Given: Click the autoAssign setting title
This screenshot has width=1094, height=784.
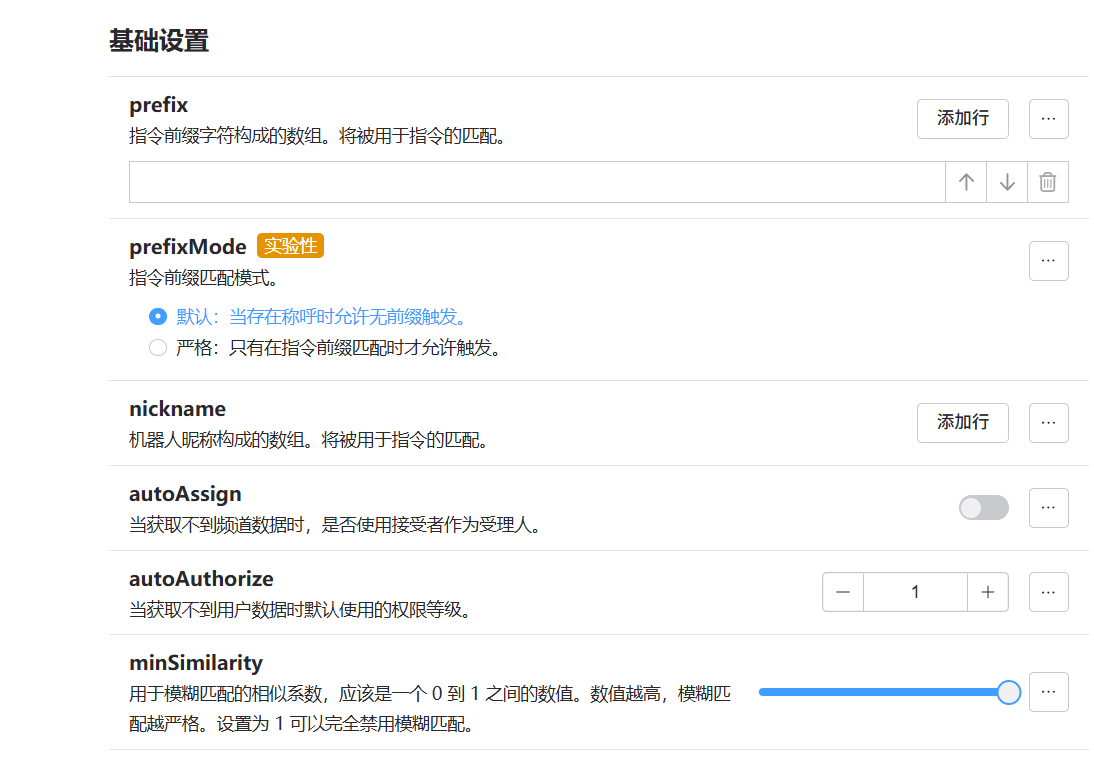Looking at the screenshot, I should (185, 494).
